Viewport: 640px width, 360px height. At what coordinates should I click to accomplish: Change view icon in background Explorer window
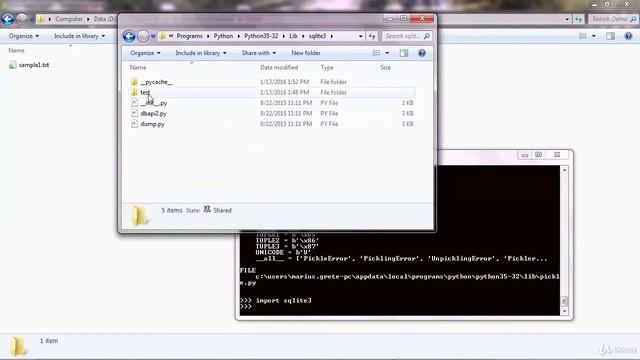(x=583, y=36)
